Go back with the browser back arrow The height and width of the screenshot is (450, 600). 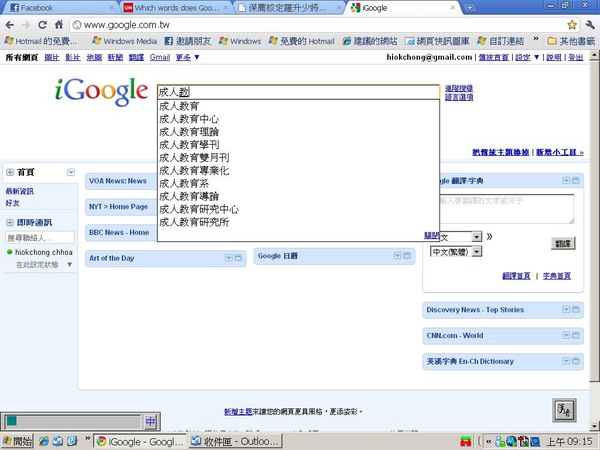point(10,25)
